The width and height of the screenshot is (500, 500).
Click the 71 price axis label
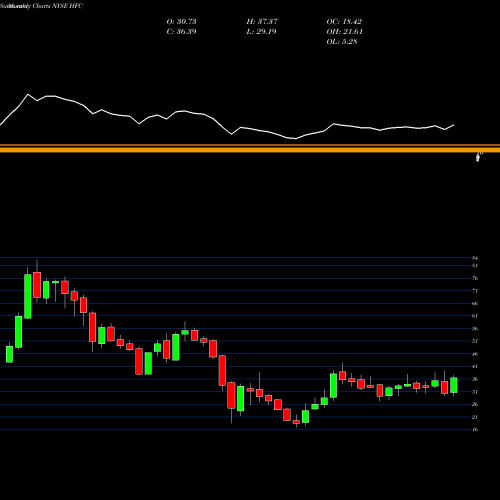[475, 291]
